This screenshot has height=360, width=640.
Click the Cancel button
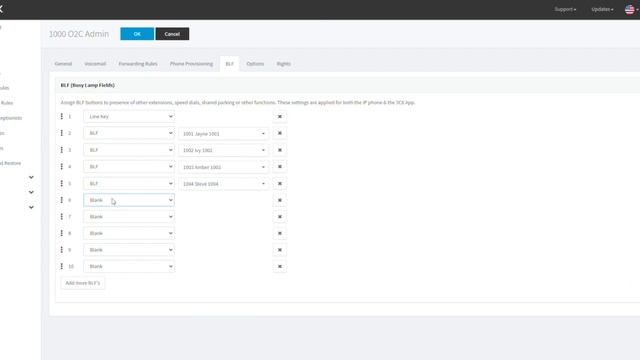[x=172, y=34]
